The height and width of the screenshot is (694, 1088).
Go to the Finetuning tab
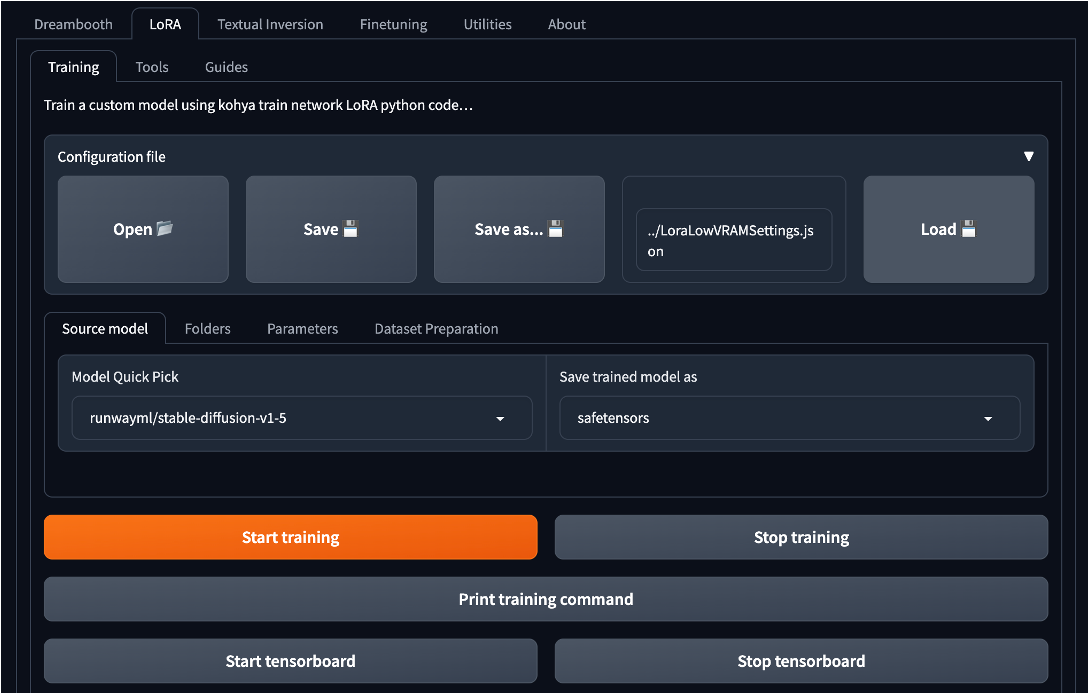coord(393,24)
